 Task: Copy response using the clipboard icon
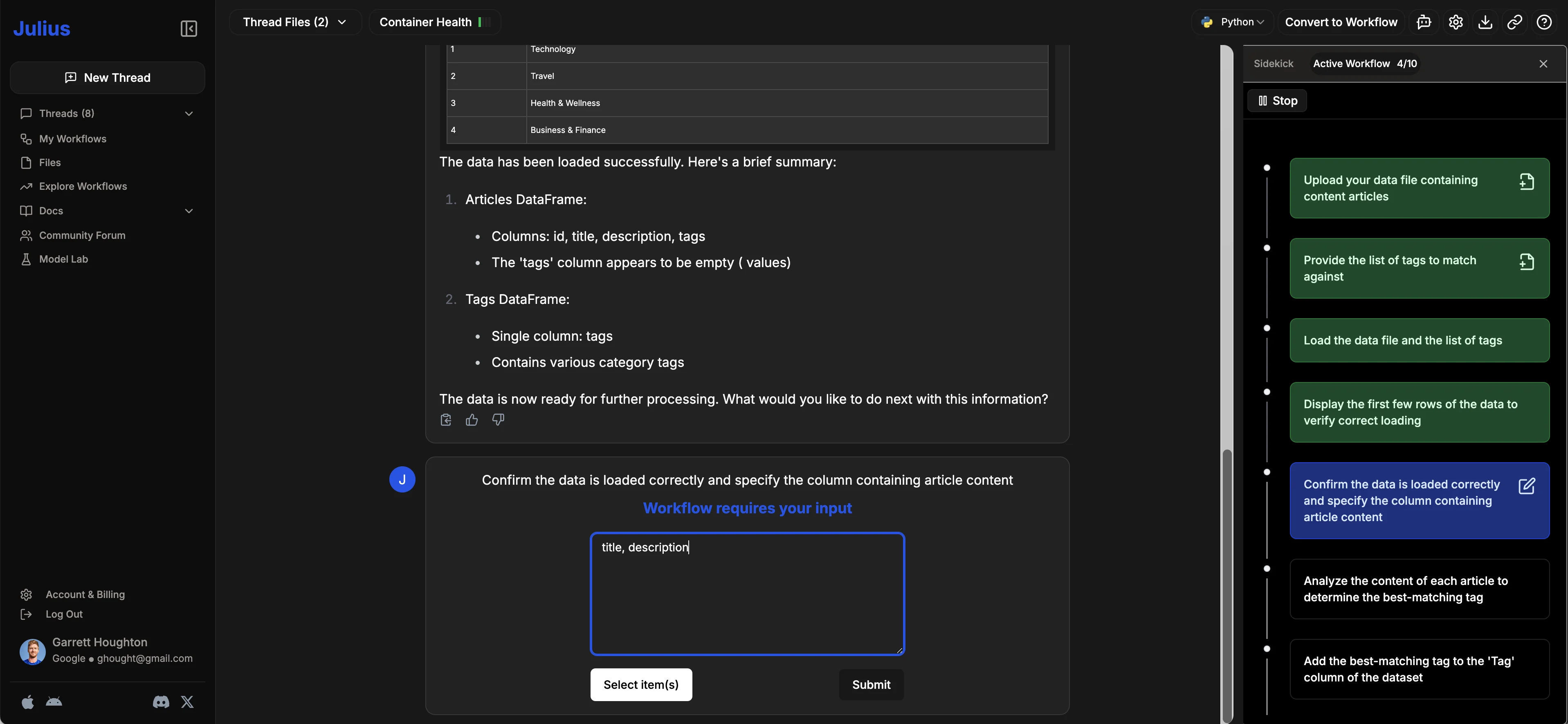coord(445,420)
